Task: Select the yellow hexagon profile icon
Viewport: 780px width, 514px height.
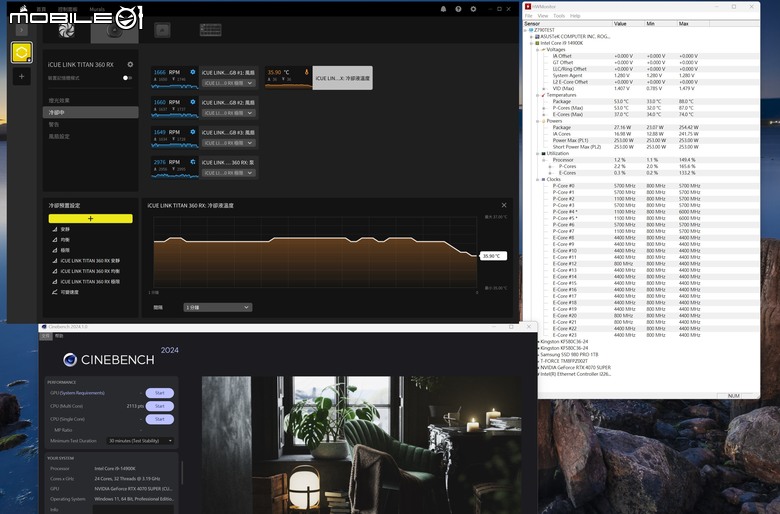Action: pyautogui.click(x=21, y=52)
